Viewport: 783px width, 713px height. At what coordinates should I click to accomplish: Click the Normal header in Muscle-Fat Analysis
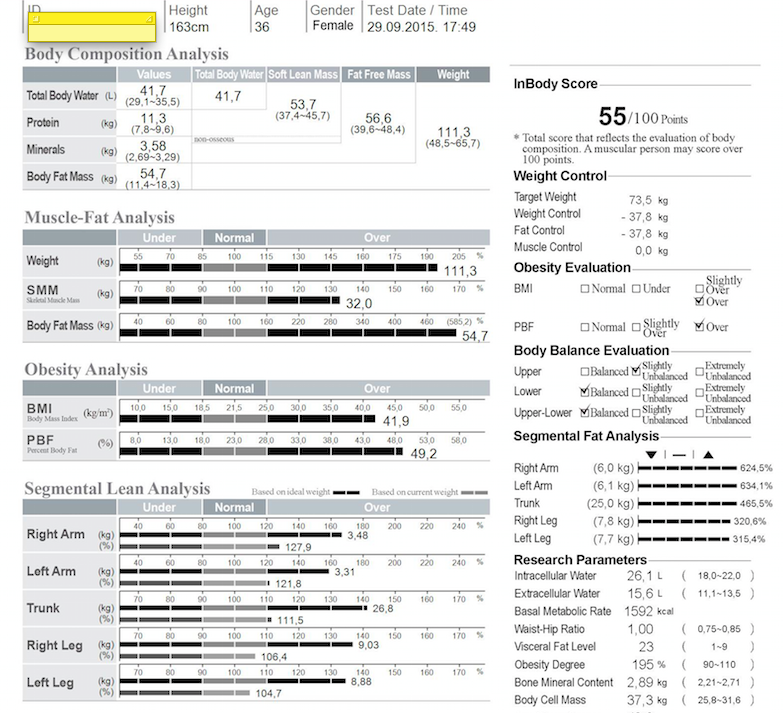pos(234,238)
